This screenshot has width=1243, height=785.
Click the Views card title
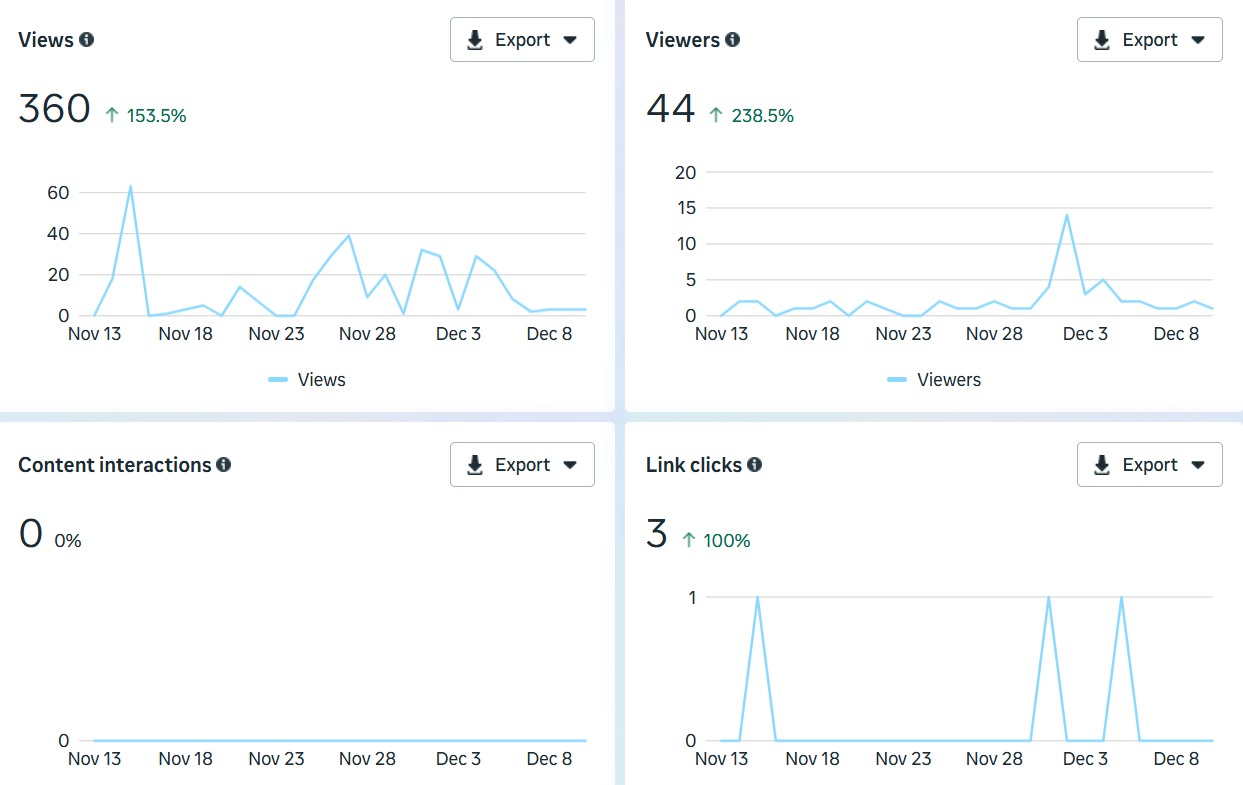tap(46, 40)
